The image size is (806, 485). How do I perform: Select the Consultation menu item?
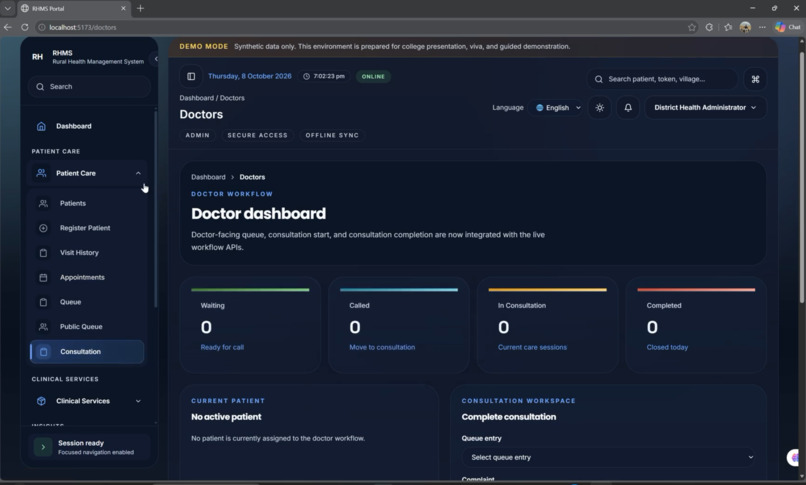click(x=87, y=352)
